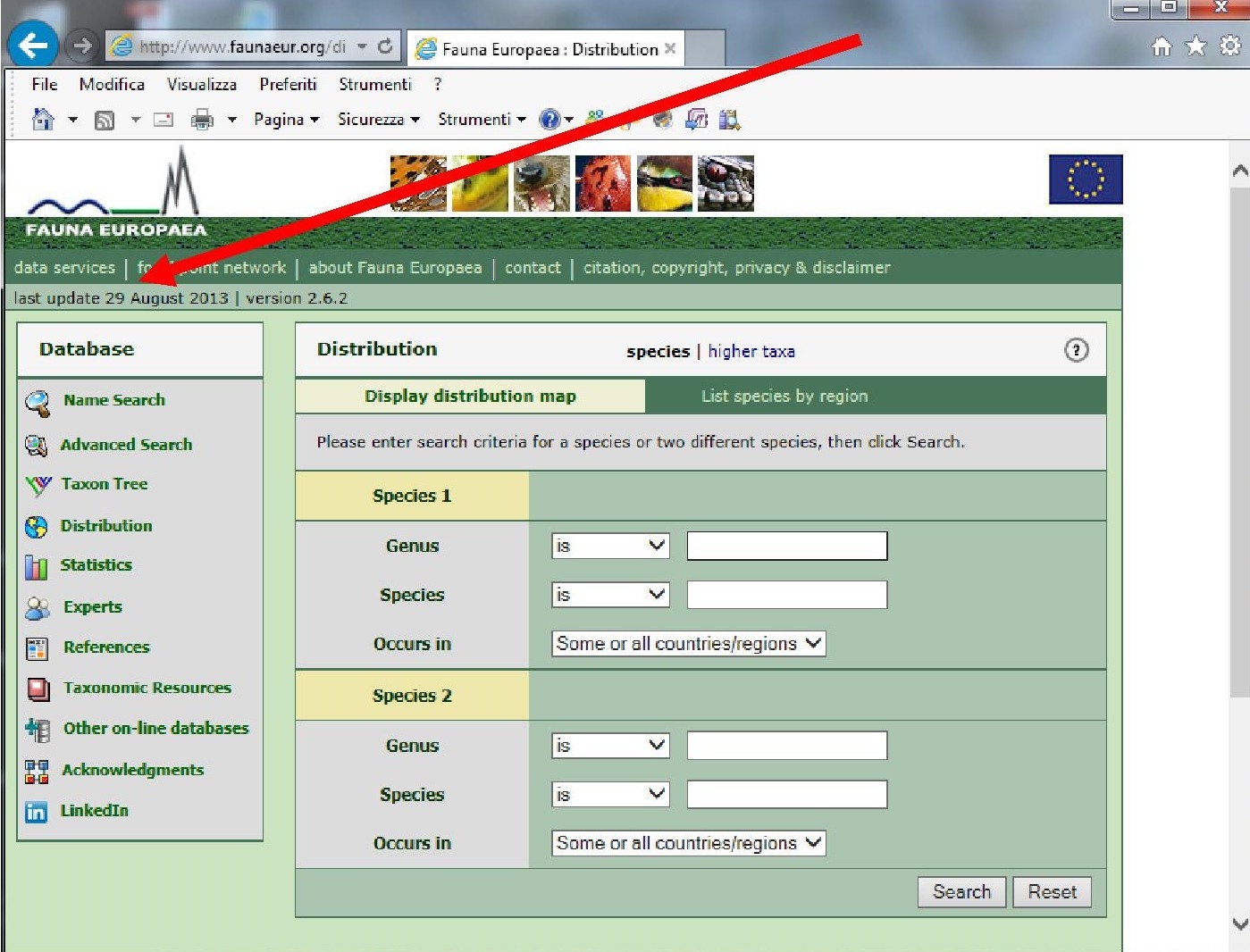Screen dimensions: 1250x952
Task: Open the File menu
Action: tap(44, 84)
